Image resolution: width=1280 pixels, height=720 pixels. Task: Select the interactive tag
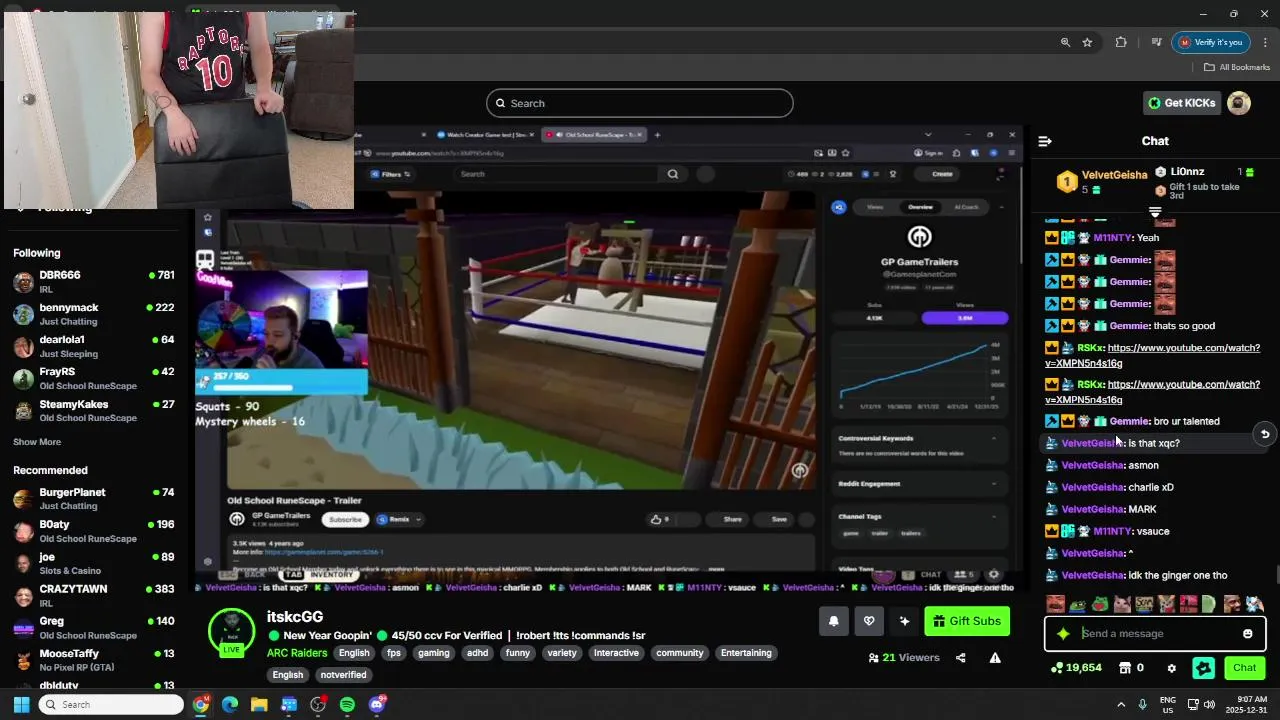pos(616,653)
